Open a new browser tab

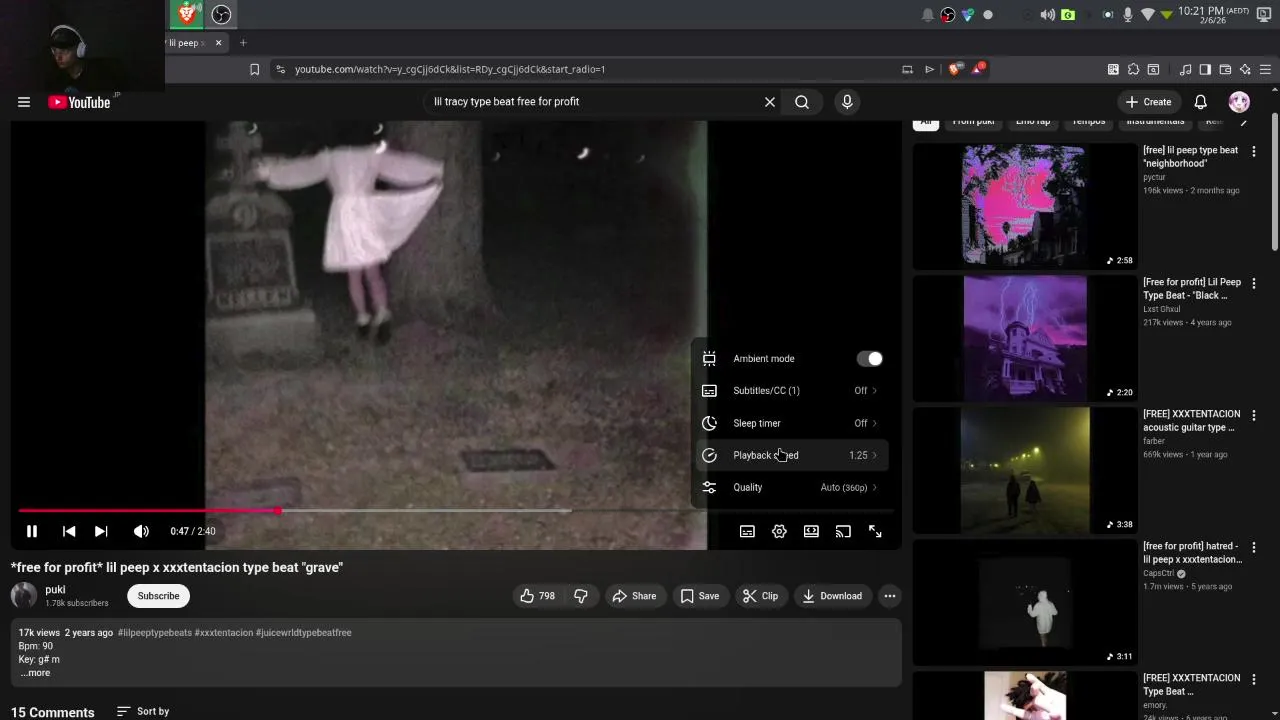click(x=243, y=43)
